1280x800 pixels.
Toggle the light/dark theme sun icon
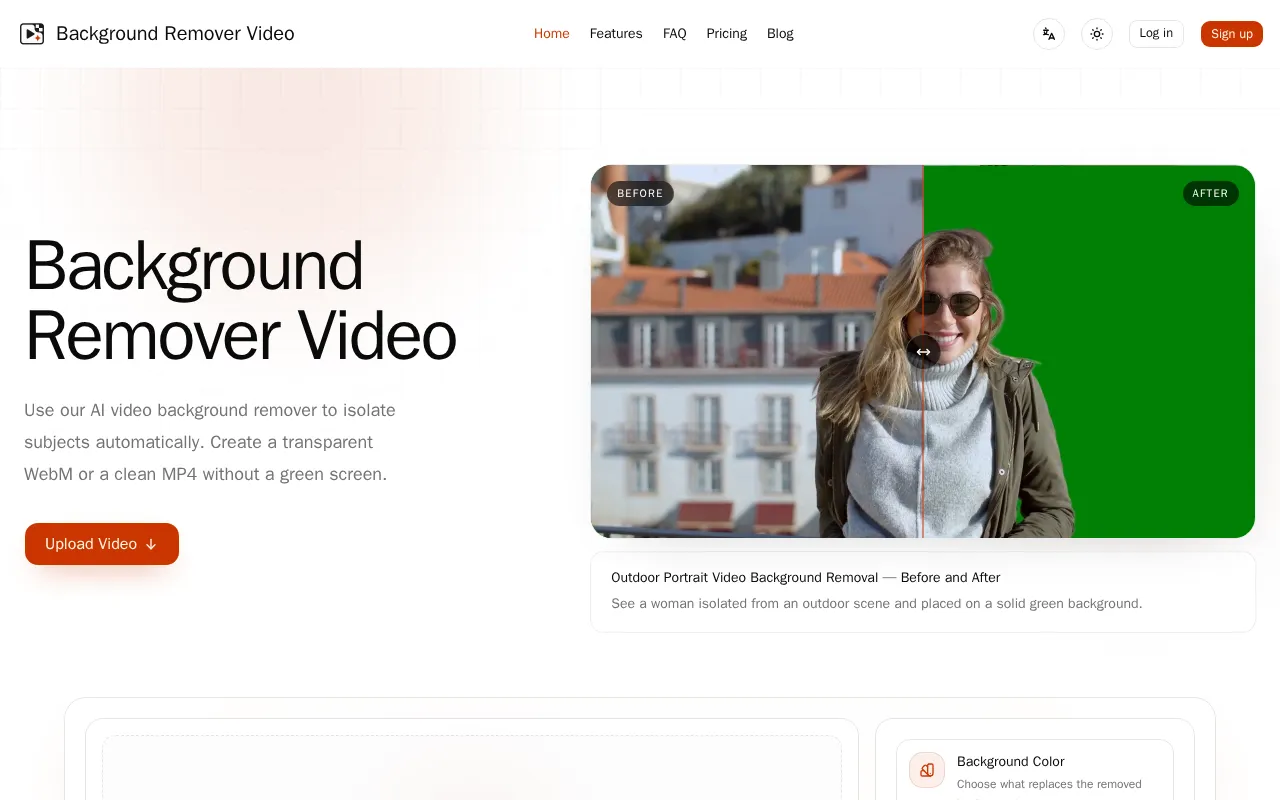click(x=1097, y=34)
